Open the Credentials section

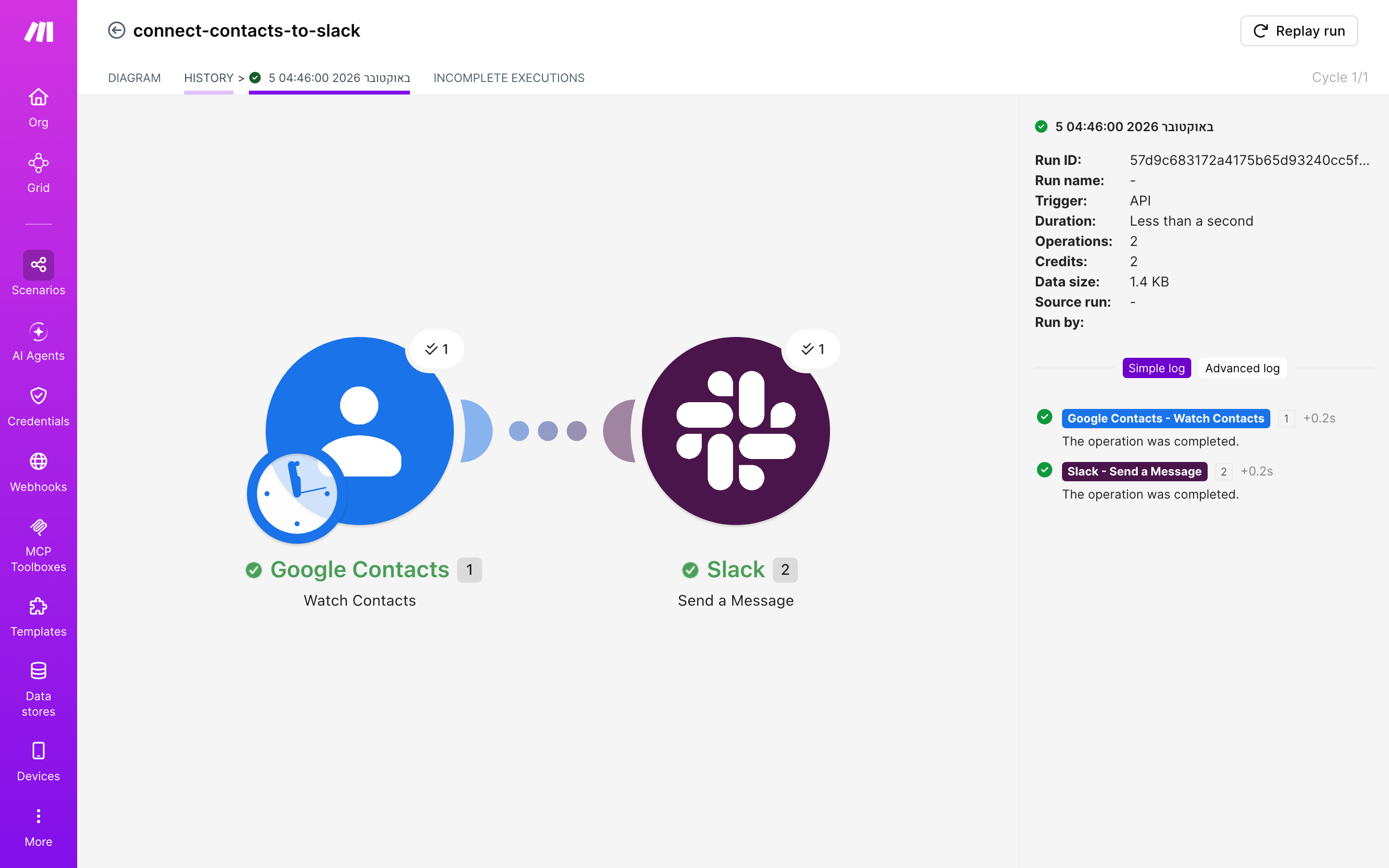39,407
